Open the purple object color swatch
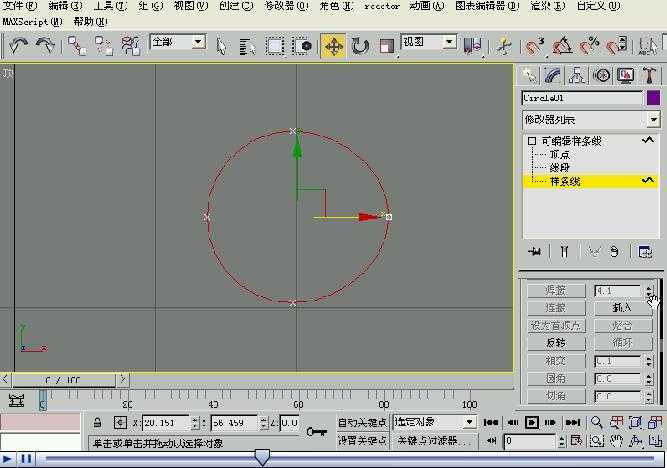This screenshot has width=667, height=468. coord(653,98)
